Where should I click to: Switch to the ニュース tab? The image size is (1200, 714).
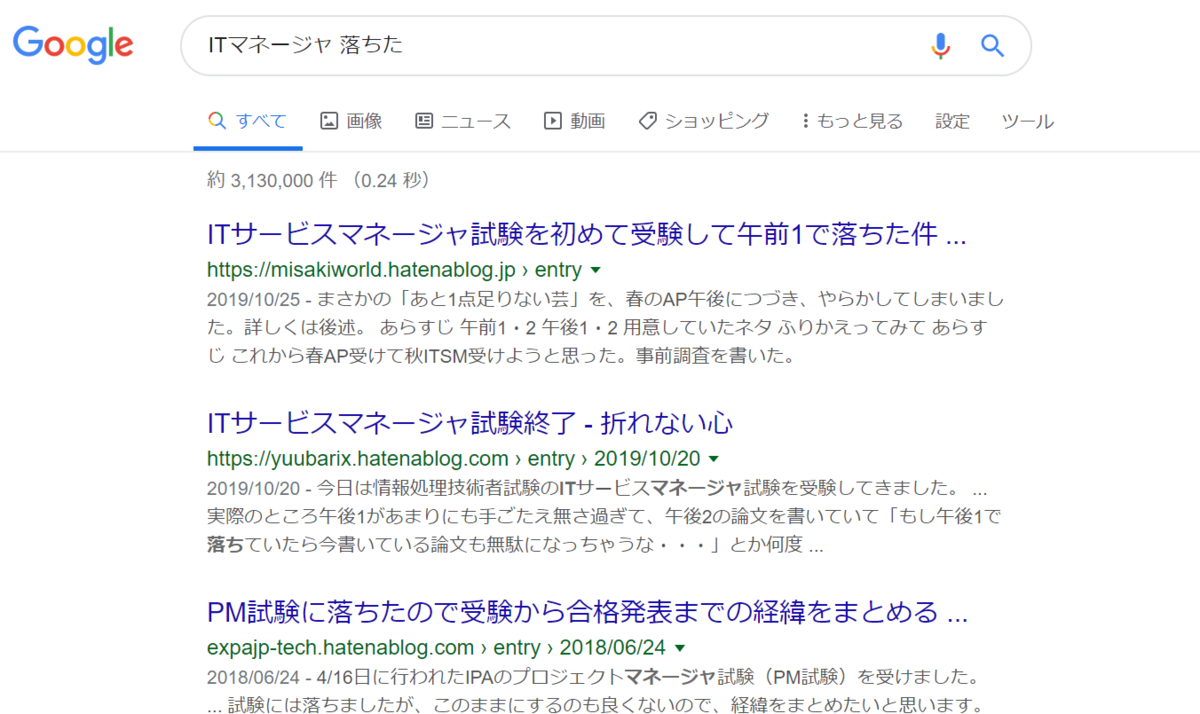[x=463, y=121]
